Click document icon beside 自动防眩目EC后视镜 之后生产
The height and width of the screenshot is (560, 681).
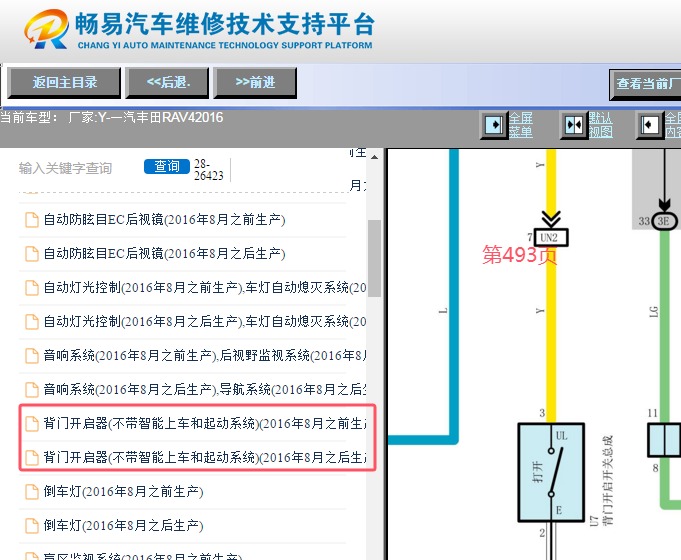[31, 254]
